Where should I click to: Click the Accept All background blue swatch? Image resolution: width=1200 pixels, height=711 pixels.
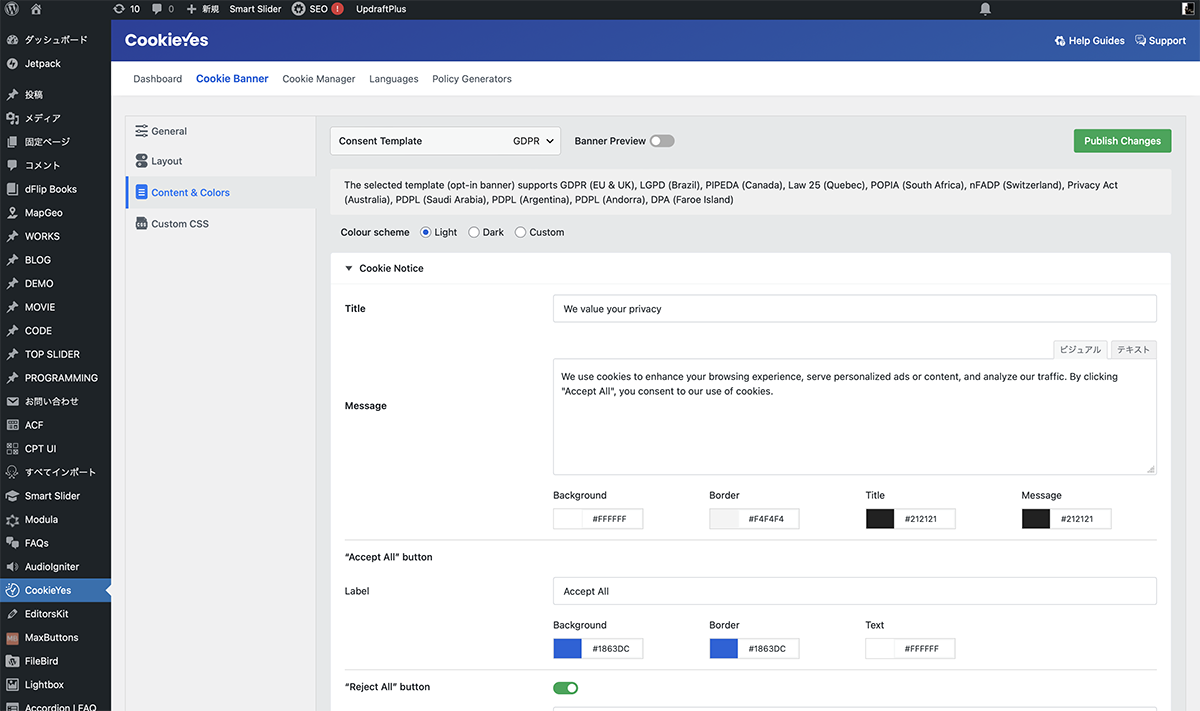(x=567, y=649)
